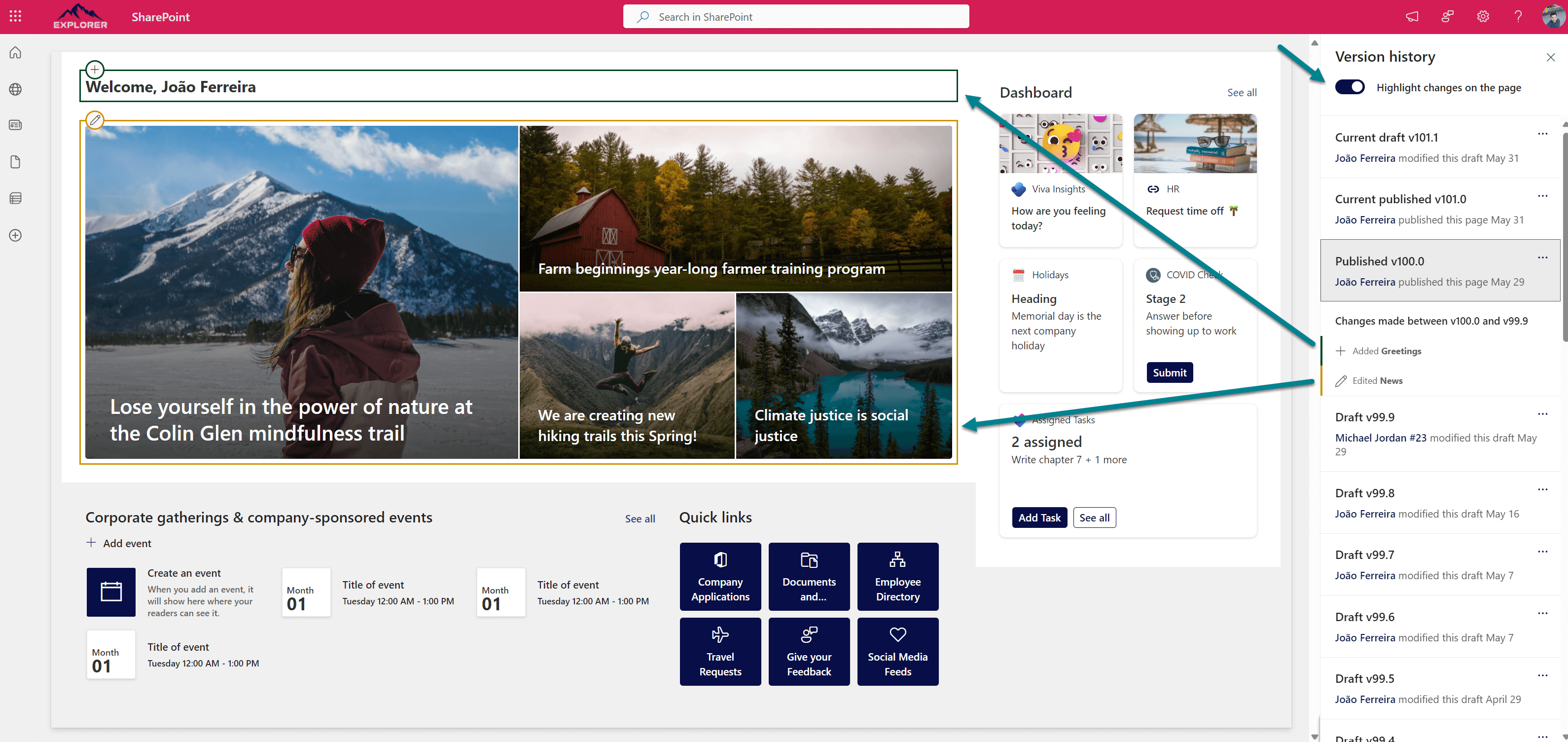The image size is (1568, 742).
Task: Open the Help question mark icon
Action: point(1518,16)
